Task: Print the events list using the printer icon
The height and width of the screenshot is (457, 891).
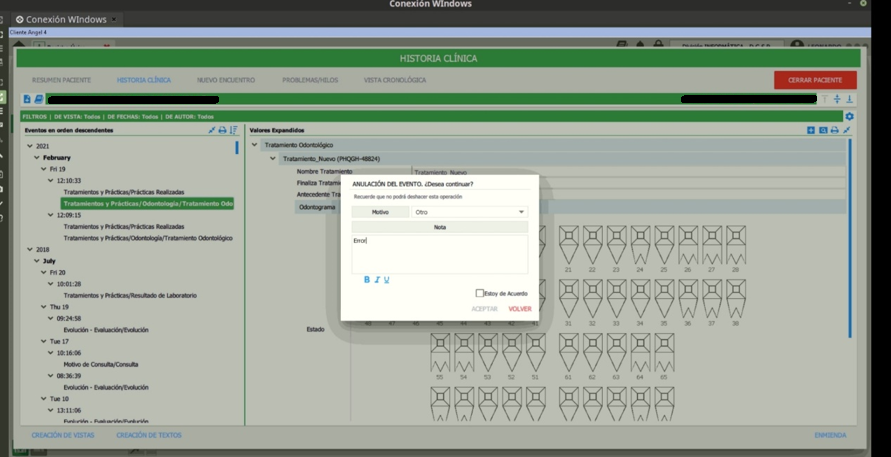Action: (222, 130)
